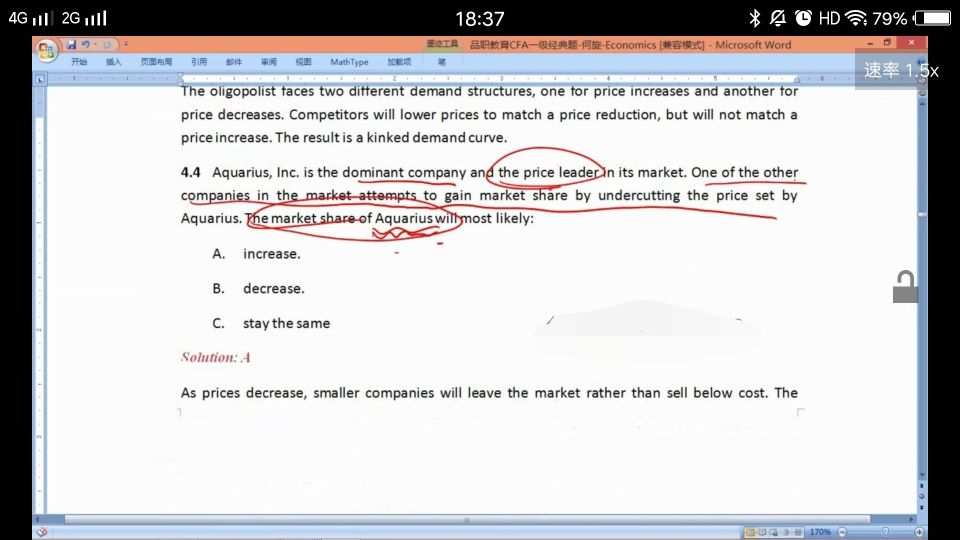Viewport: 960px width, 540px height.
Task: Click the restore-down window button
Action: coord(887,43)
